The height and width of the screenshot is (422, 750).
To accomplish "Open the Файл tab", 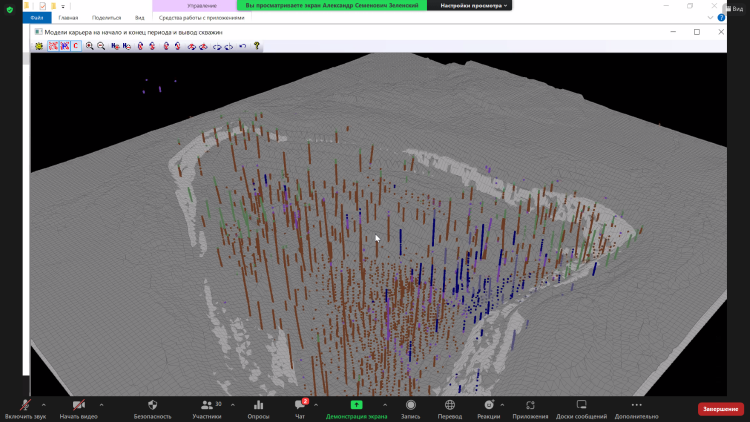I will click(36, 18).
